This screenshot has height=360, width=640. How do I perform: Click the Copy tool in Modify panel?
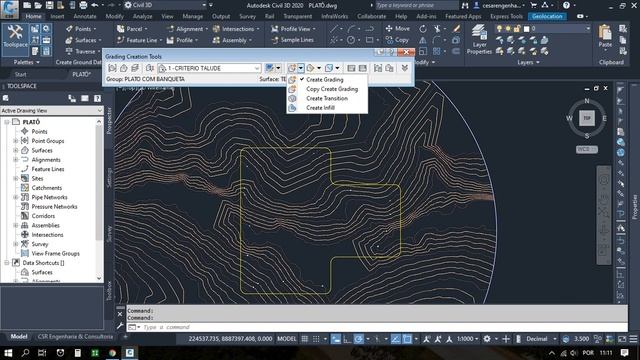(x=397, y=40)
